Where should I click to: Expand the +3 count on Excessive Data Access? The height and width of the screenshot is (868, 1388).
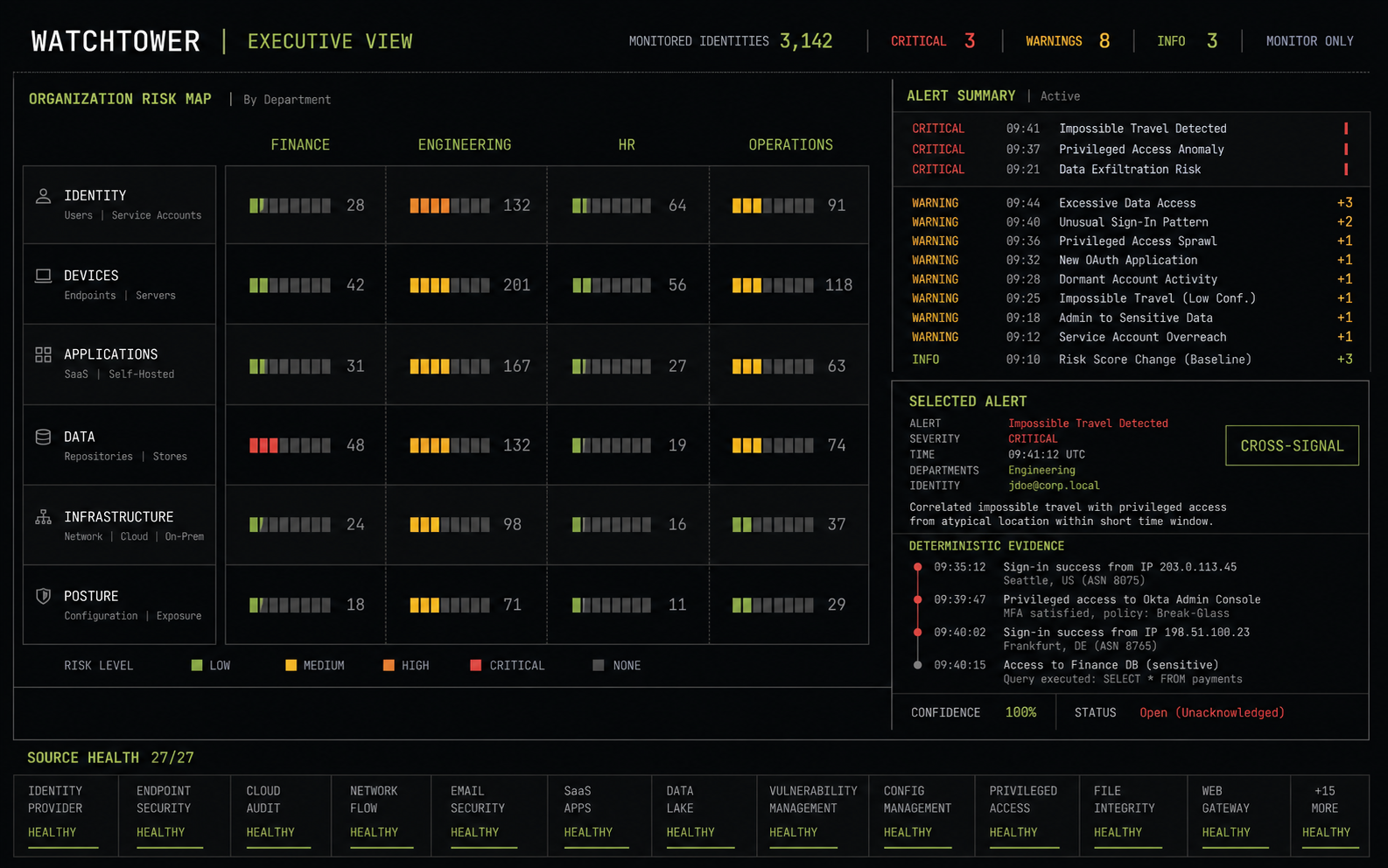pos(1344,203)
